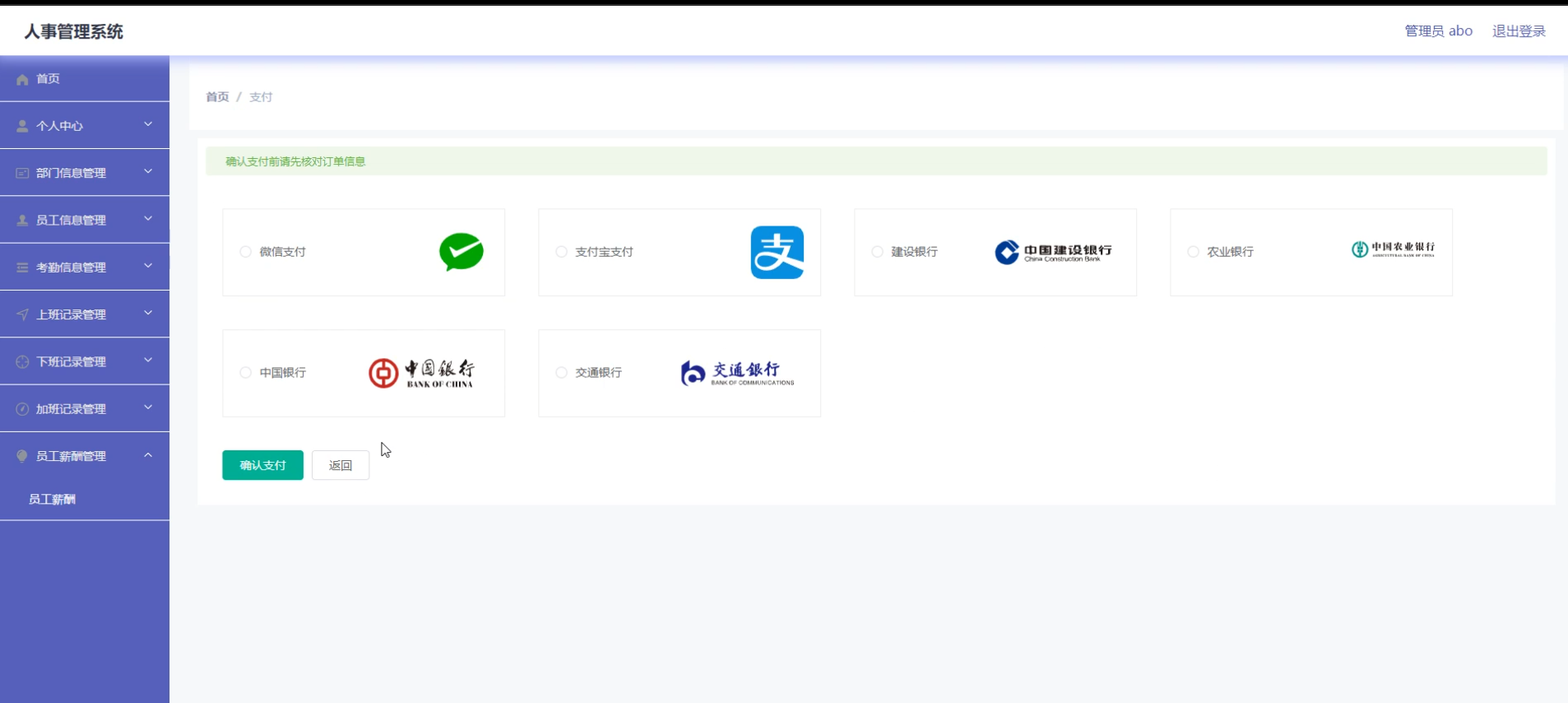Click the list icon beside 考勤信息管理

pyautogui.click(x=22, y=268)
